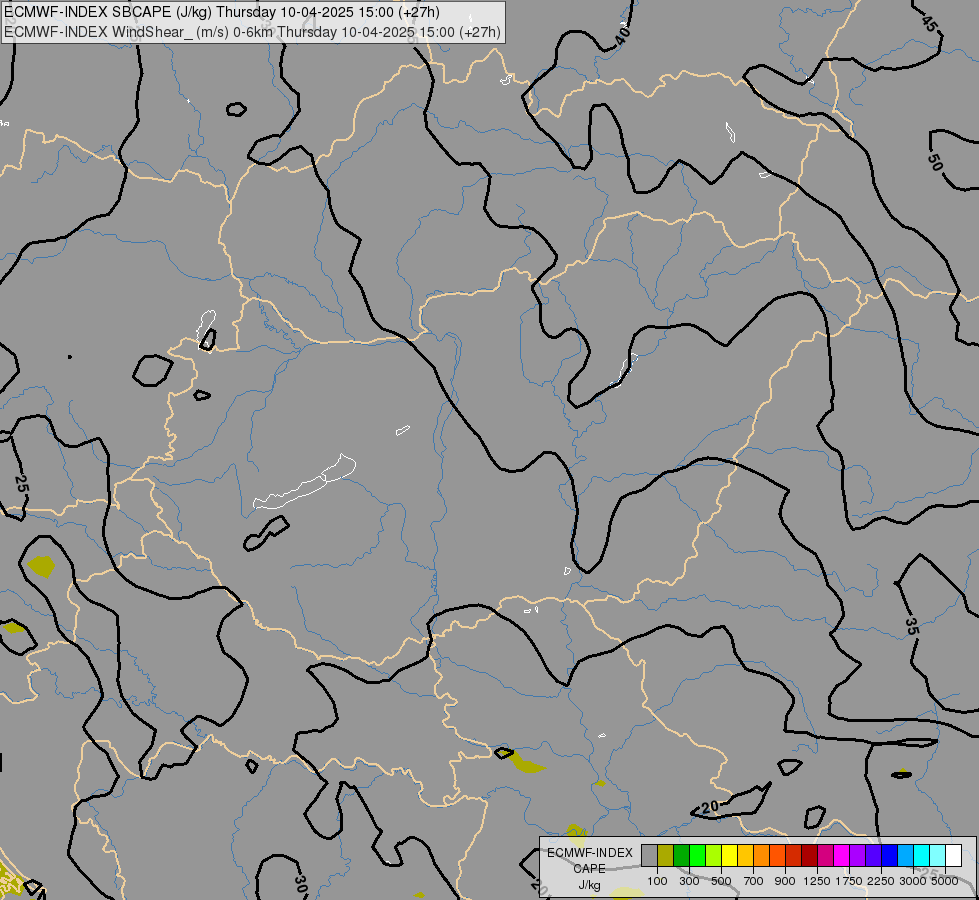Click the ECMWF-INDEX legend title

[x=590, y=853]
